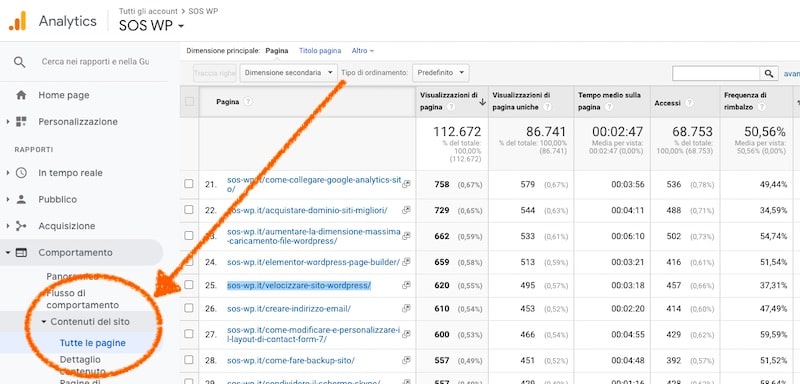Open external link icon for come-fare-backup-sito row
Viewport: 800px width, 384px height.
406,361
